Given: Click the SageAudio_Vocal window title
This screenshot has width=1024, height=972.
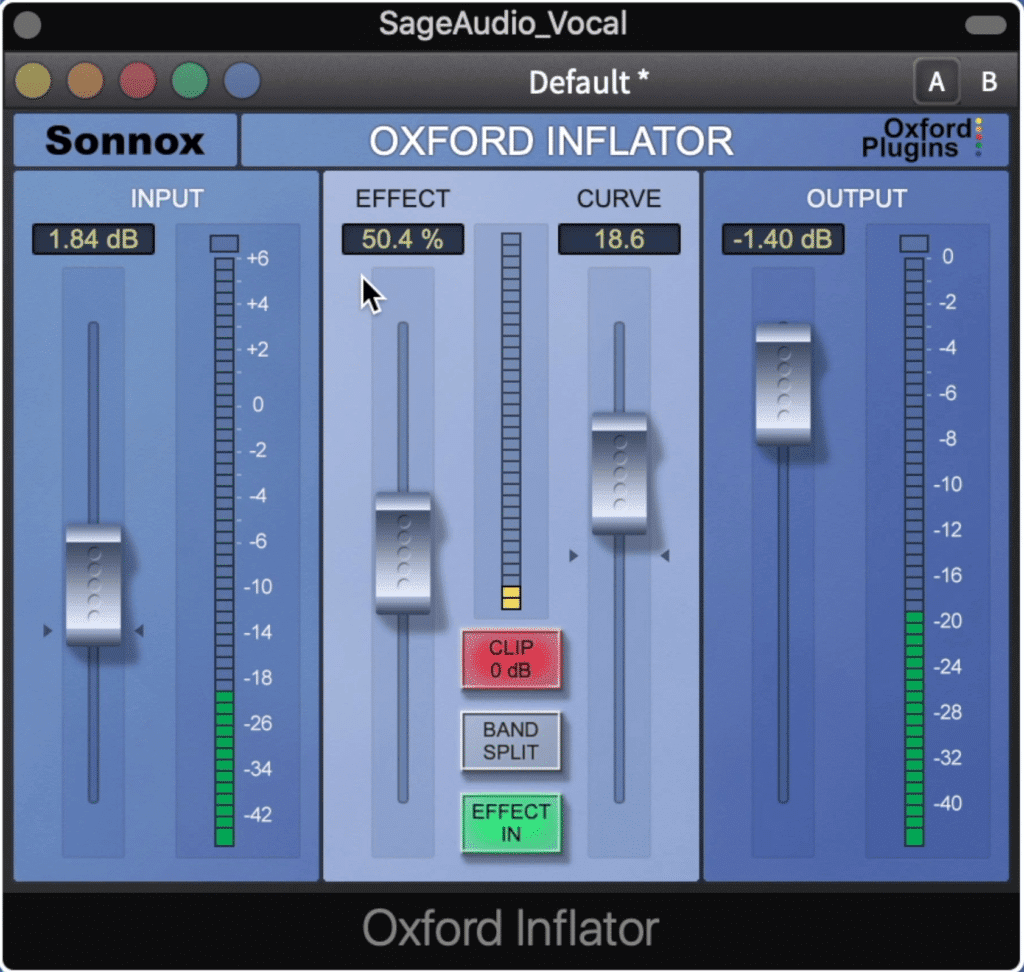Looking at the screenshot, I should point(504,24).
